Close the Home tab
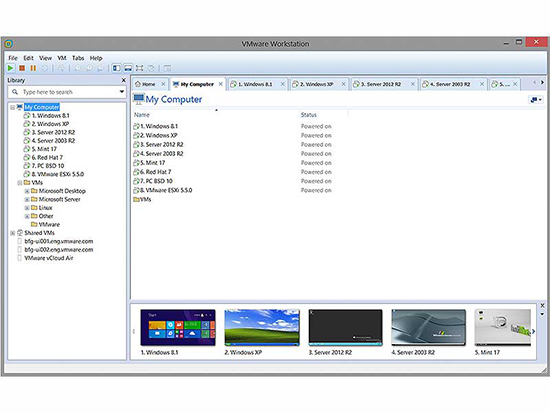Screen dimensions: 550x413 tap(163, 84)
